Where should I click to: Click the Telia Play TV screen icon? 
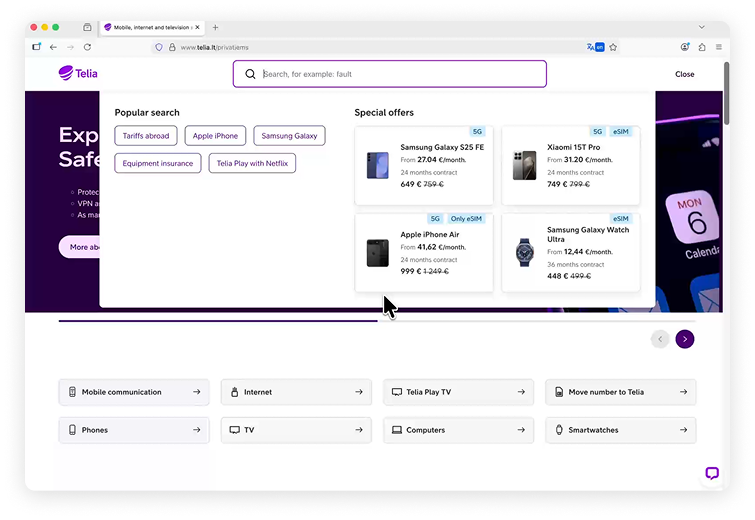397,392
